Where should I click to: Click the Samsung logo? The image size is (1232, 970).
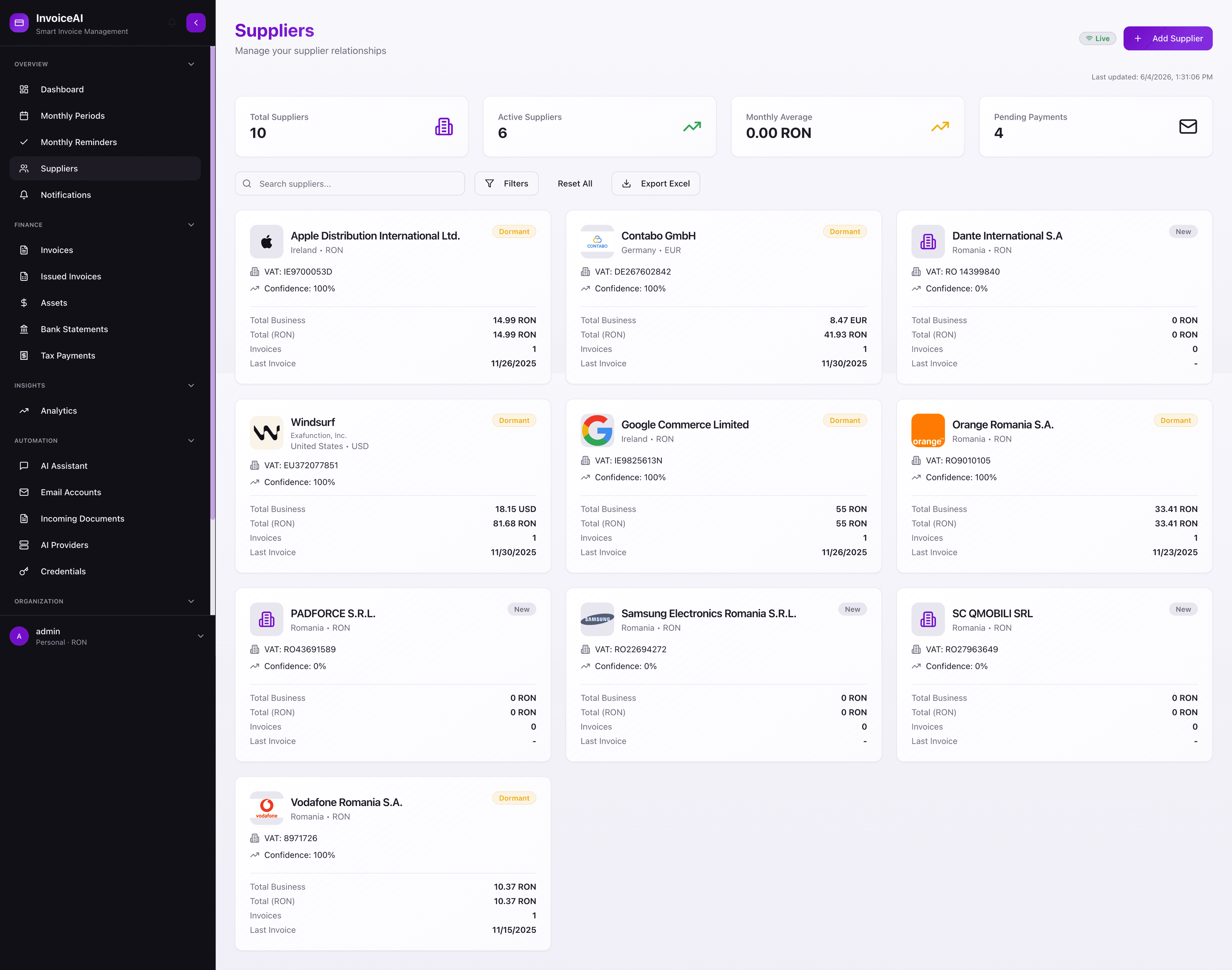597,619
